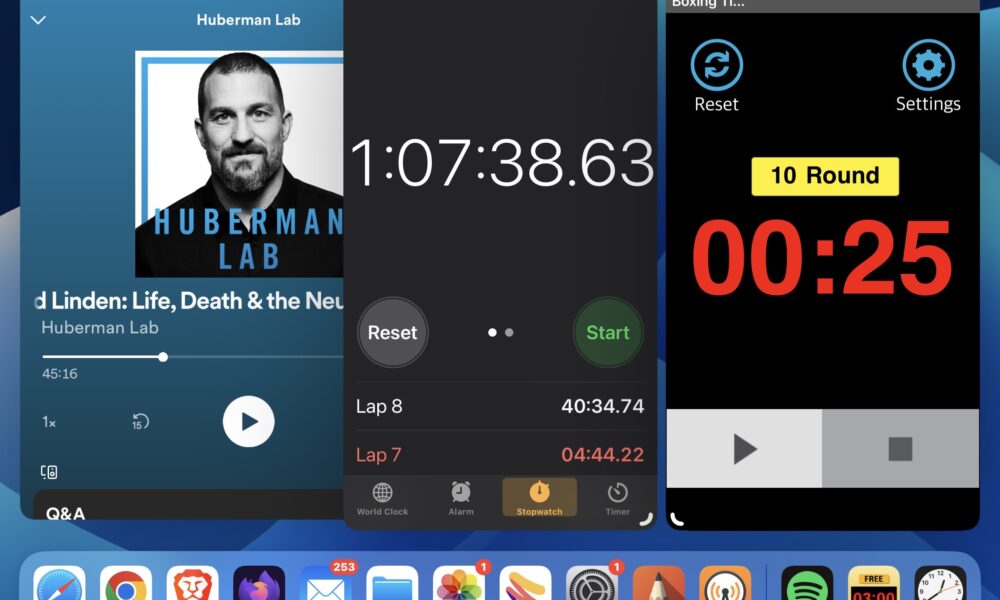Screen dimensions: 1000x600
Task: Open the Settings gear app from the dock
Action: coord(592,583)
